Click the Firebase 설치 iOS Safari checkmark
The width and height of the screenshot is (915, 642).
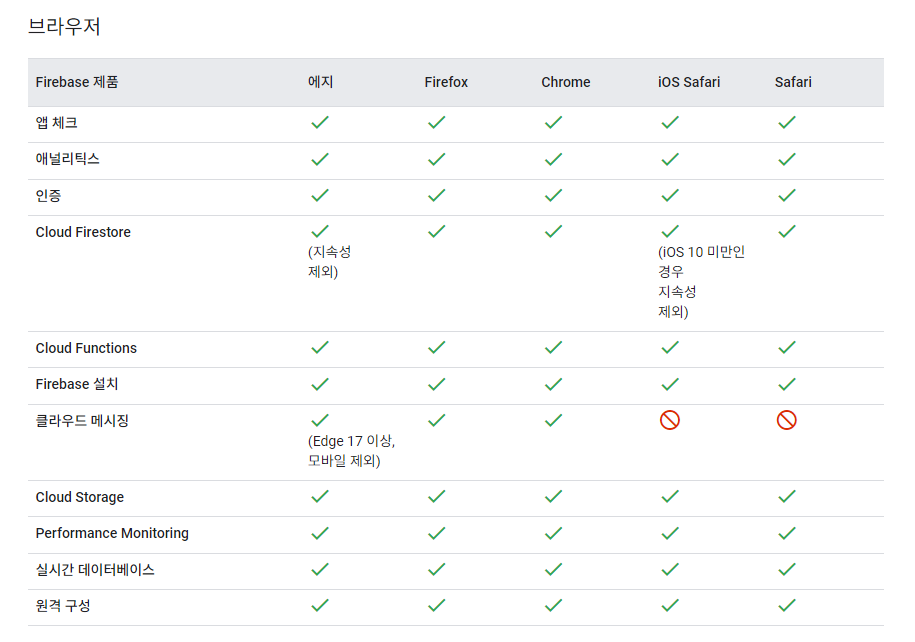(x=670, y=385)
